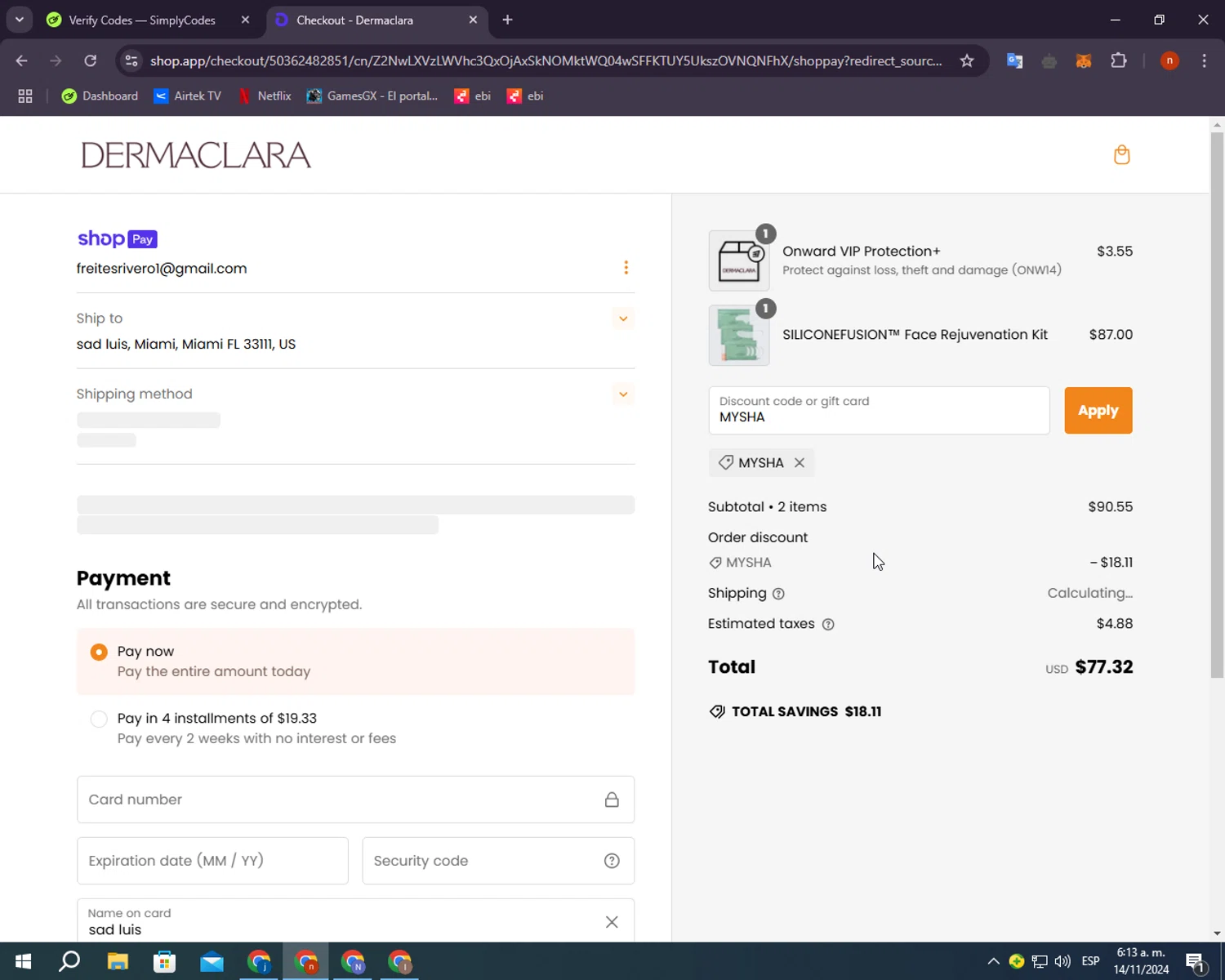Close the Verify Codes tab
The width and height of the screenshot is (1225, 980).
tap(245, 20)
